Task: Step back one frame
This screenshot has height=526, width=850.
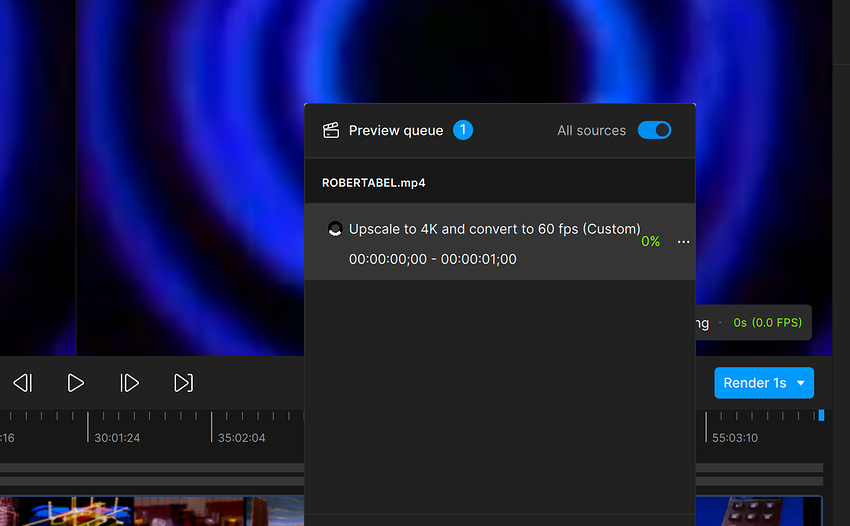Action: point(23,383)
